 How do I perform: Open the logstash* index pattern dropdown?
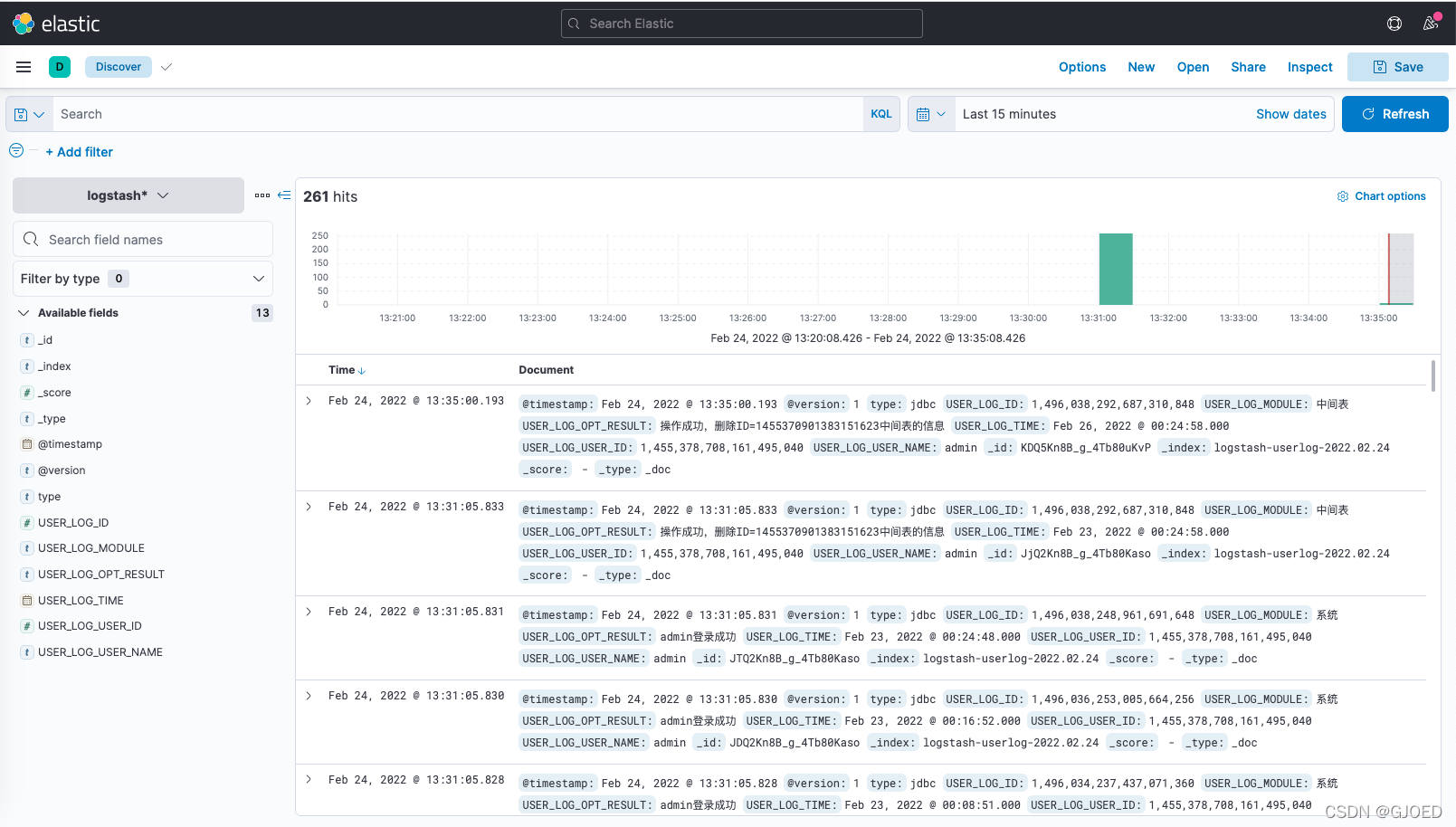coord(128,195)
